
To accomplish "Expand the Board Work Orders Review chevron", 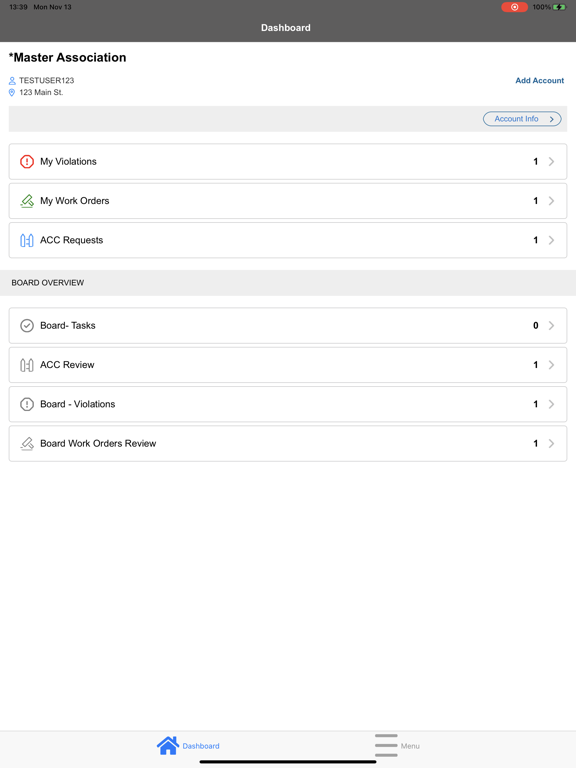I will [552, 443].
